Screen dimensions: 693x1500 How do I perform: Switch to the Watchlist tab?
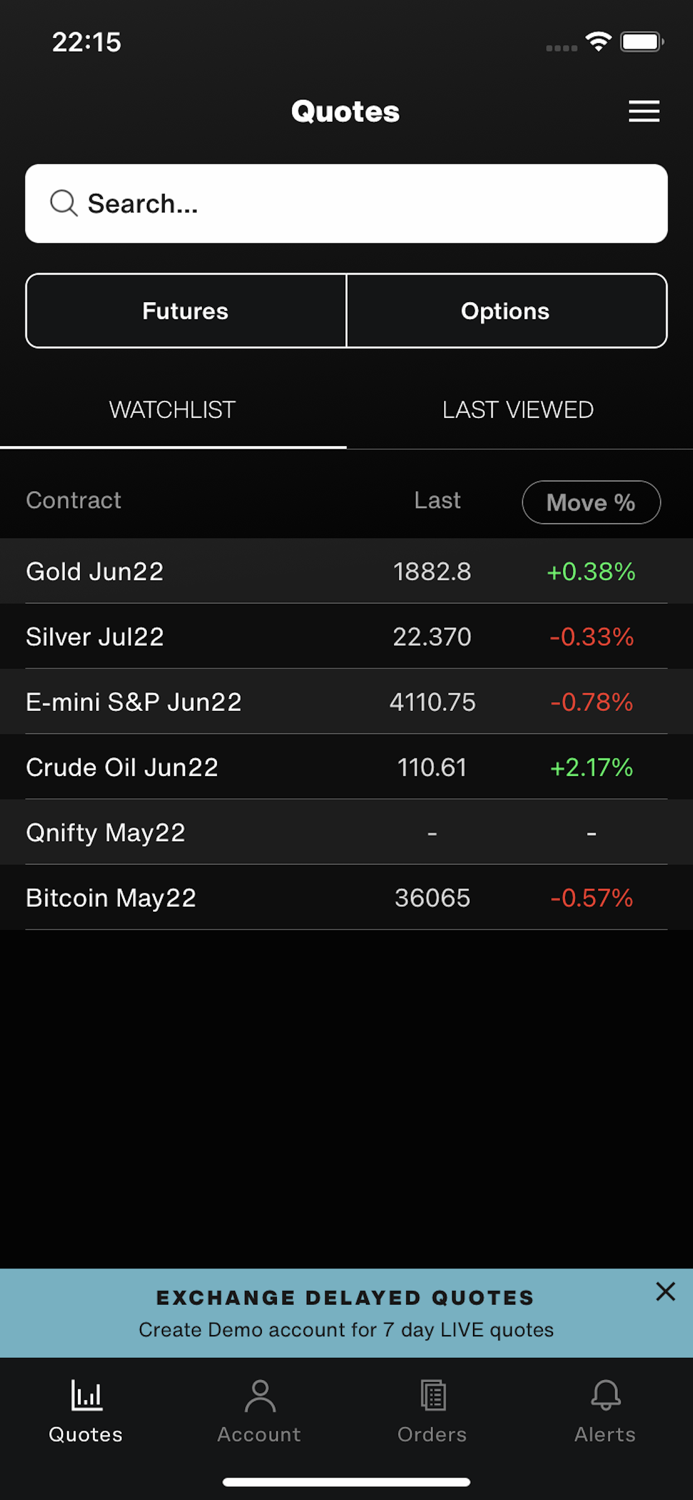pyautogui.click(x=172, y=410)
